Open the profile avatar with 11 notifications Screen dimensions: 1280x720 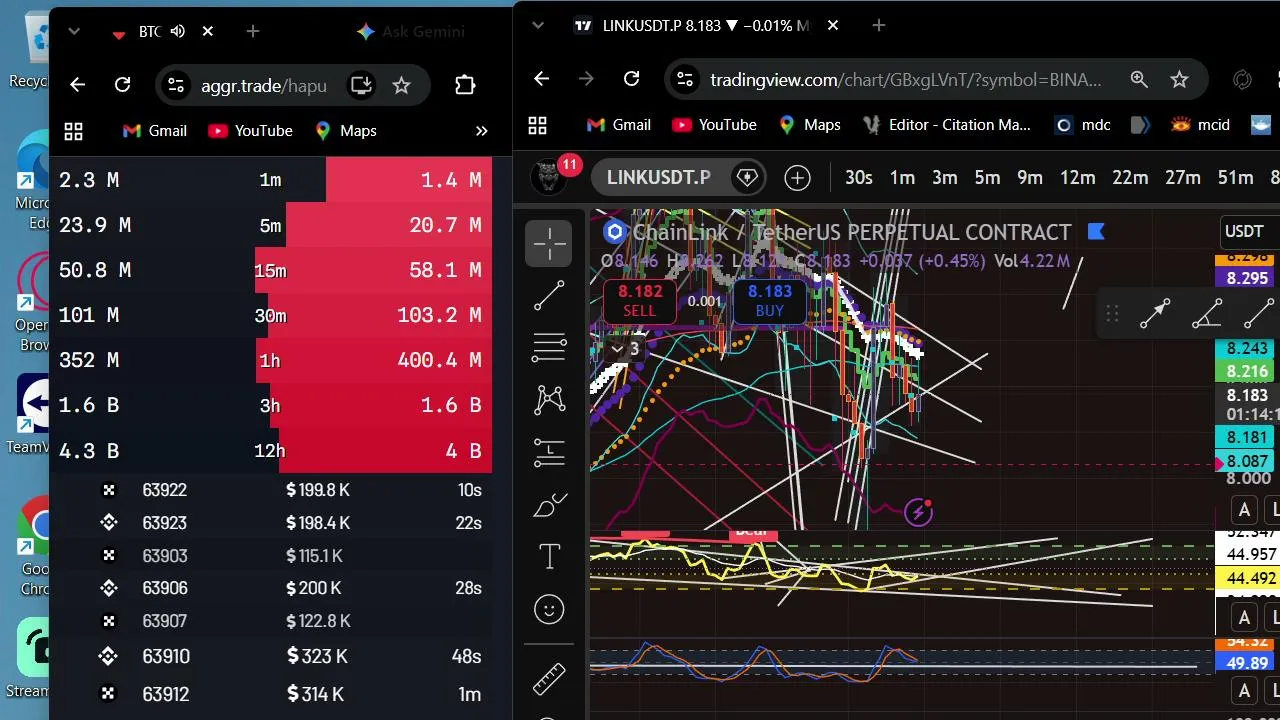549,178
